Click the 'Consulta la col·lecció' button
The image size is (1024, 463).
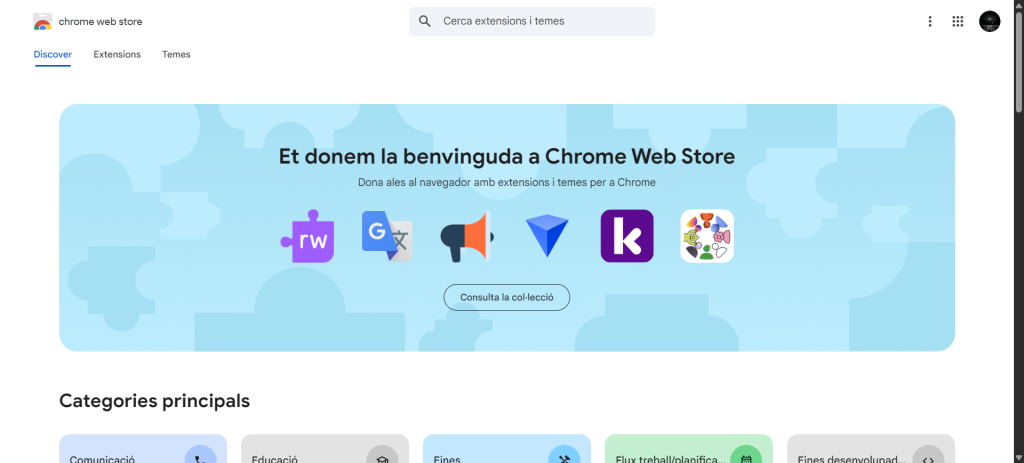(507, 297)
